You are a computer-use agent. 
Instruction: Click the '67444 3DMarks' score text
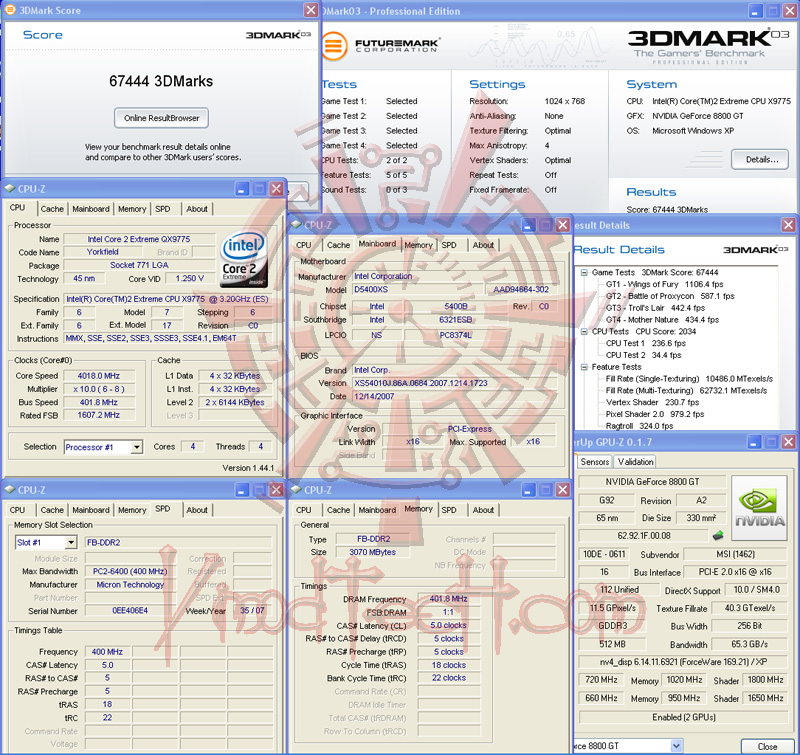click(161, 81)
